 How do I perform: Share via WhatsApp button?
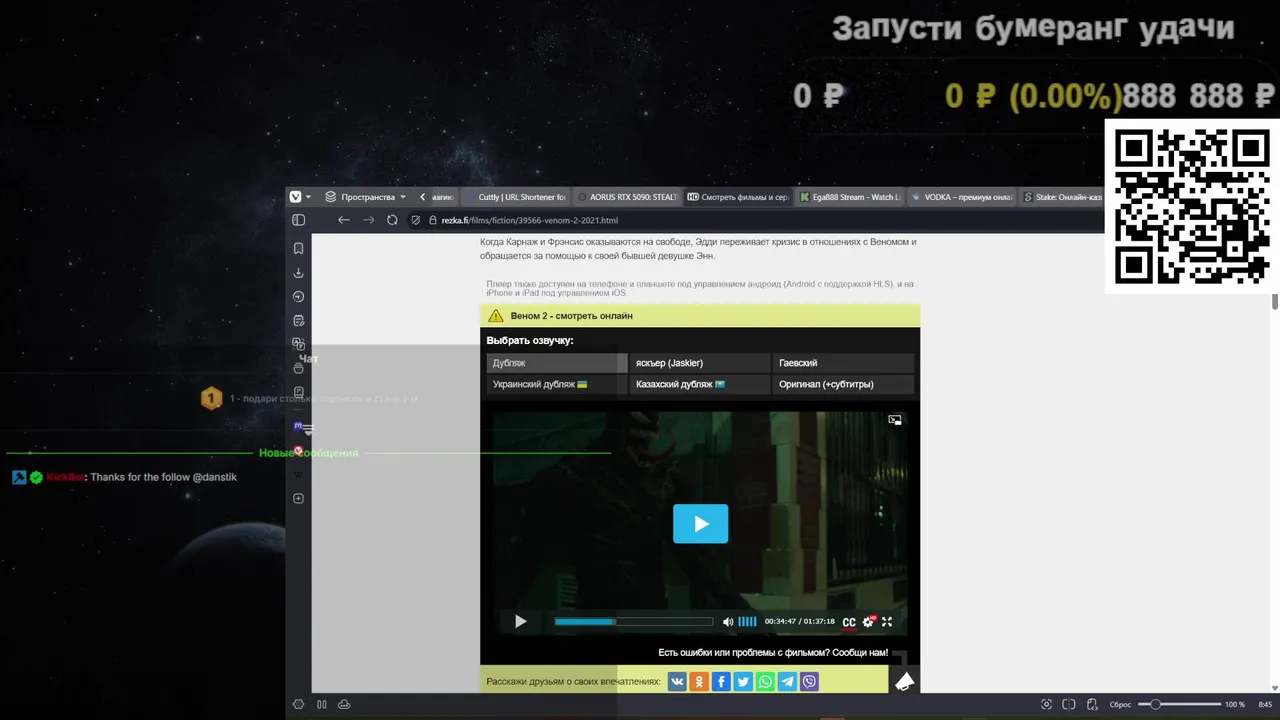(765, 682)
